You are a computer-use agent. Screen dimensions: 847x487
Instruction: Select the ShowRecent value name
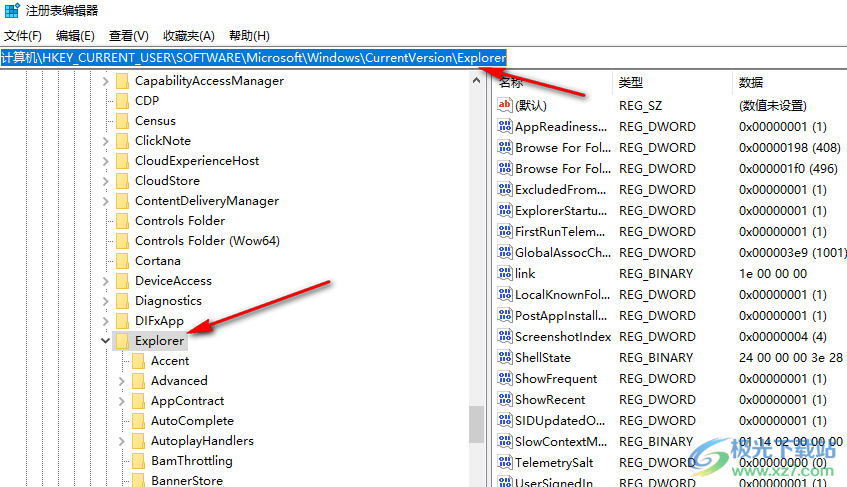550,400
